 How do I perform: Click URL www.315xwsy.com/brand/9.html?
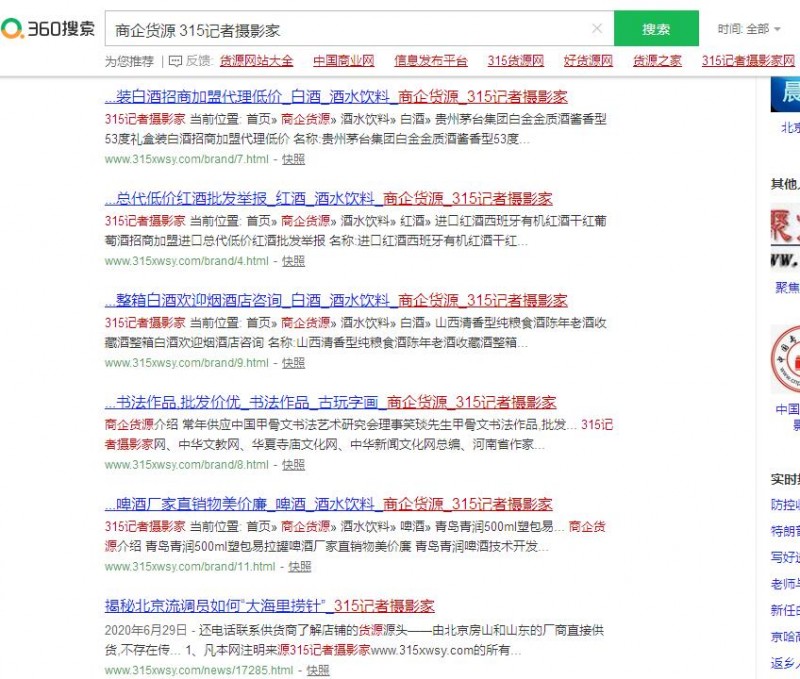(186, 363)
